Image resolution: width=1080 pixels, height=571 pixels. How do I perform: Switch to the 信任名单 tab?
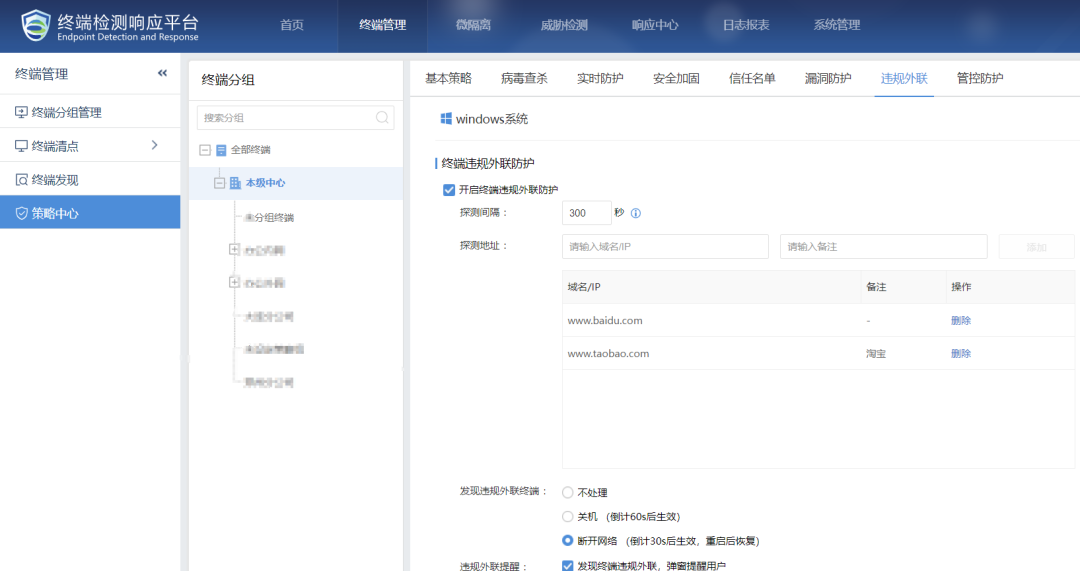click(x=752, y=79)
